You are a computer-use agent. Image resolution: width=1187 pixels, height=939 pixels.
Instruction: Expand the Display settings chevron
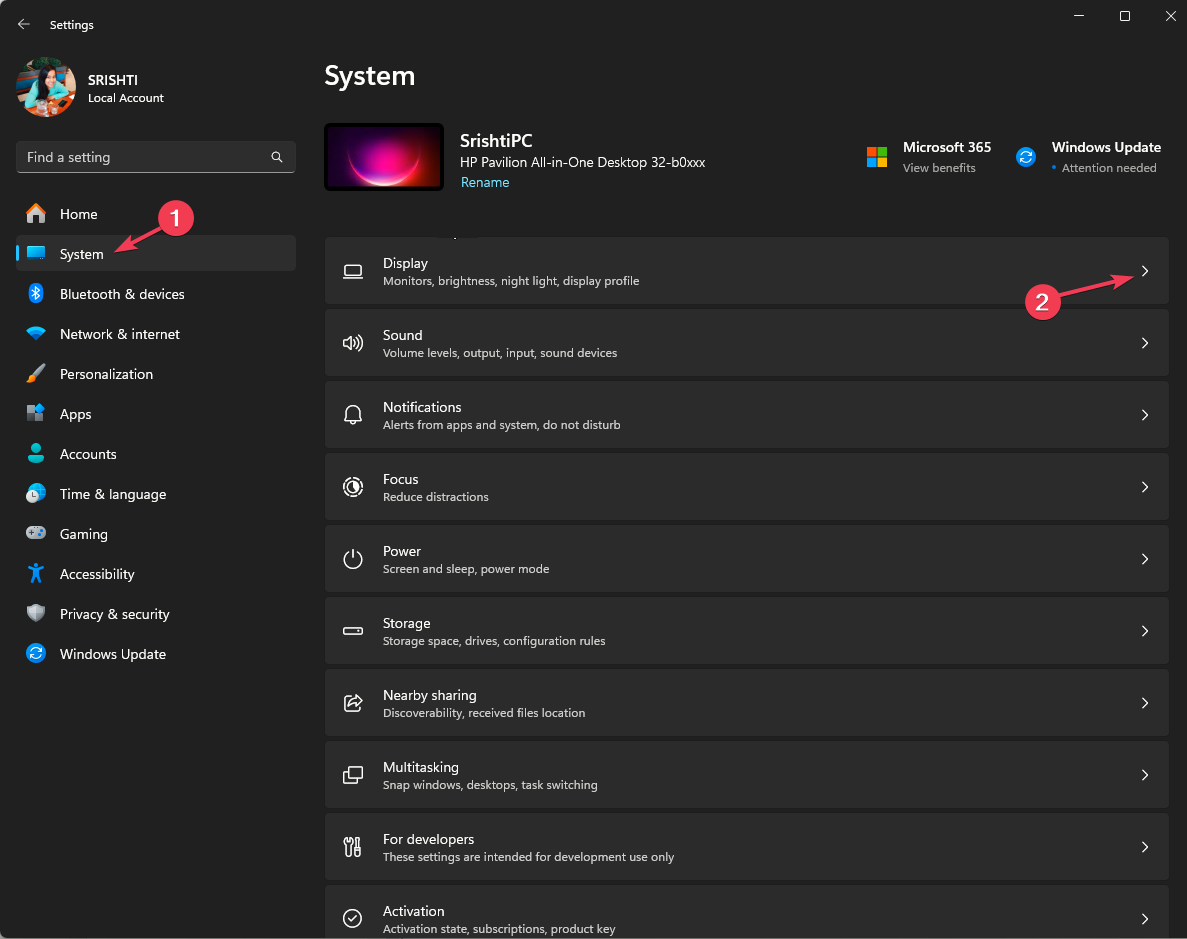click(x=1145, y=271)
